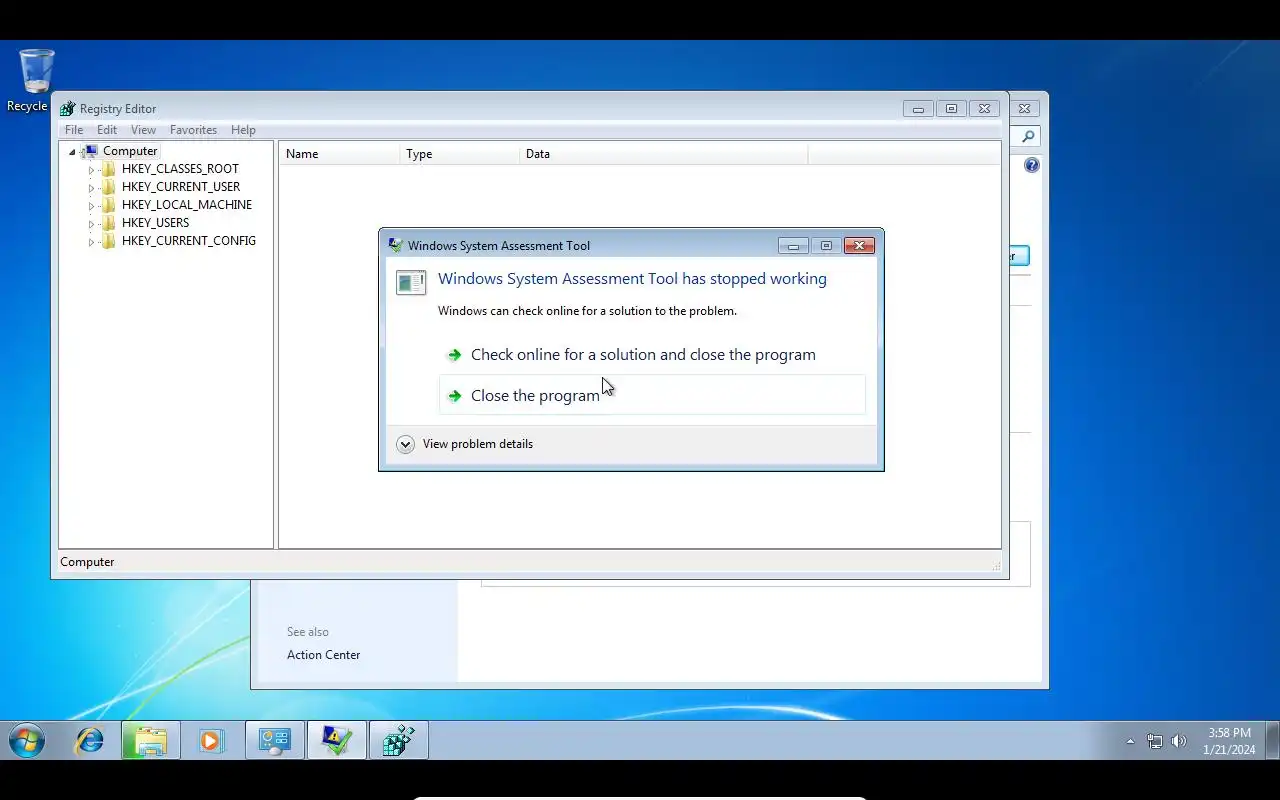
Task: Expand the HKEY_LOCAL_MACHINE key
Action: click(x=91, y=206)
